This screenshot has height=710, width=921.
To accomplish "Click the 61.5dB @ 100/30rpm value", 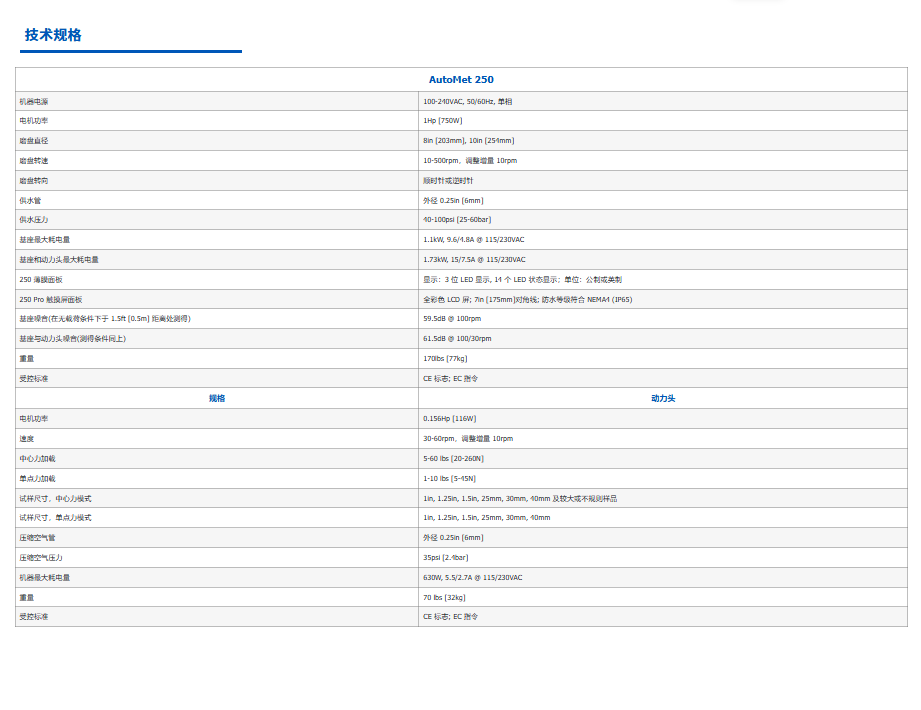I will pos(458,339).
